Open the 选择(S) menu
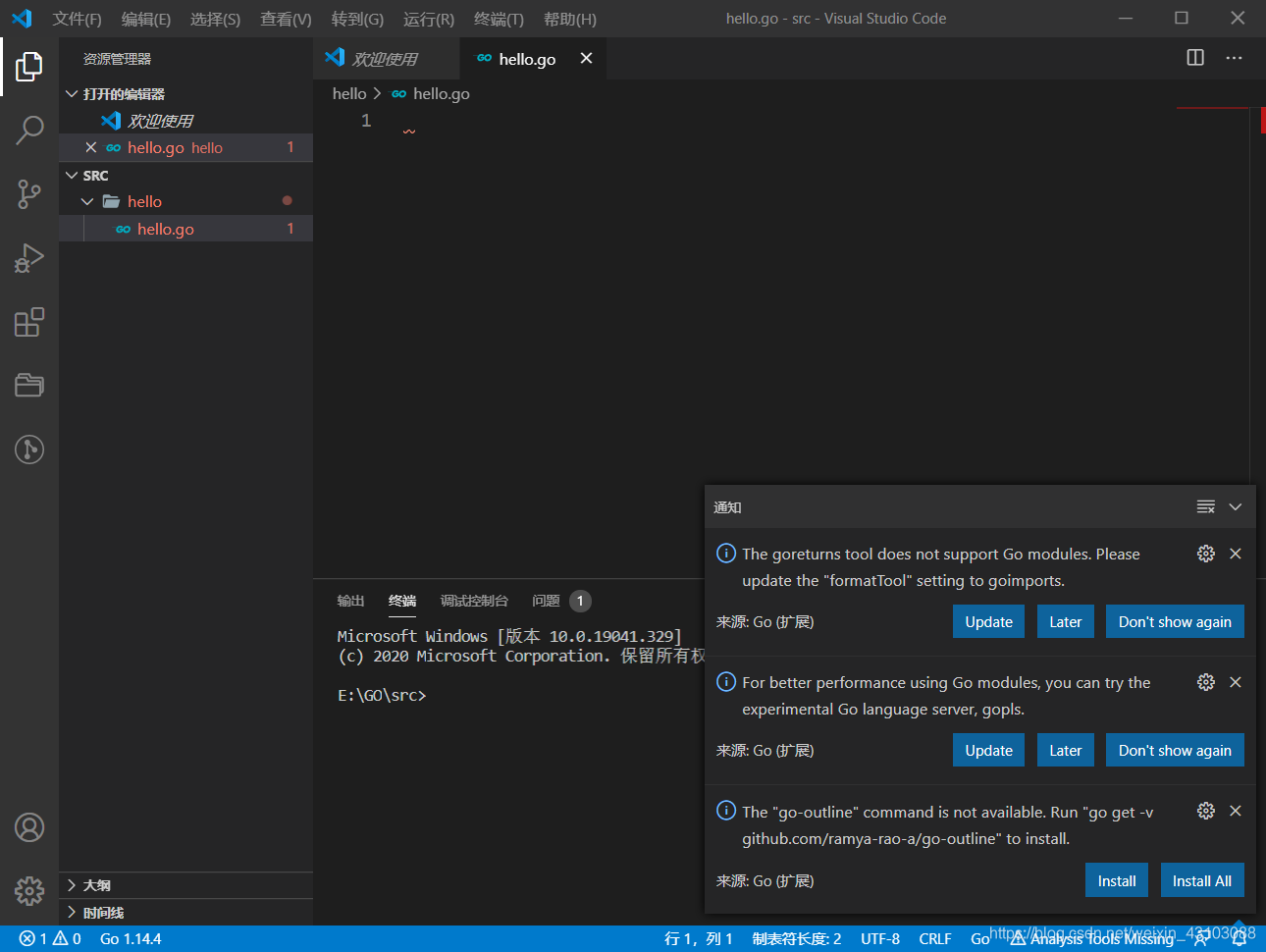The image size is (1266, 952). coord(215,19)
